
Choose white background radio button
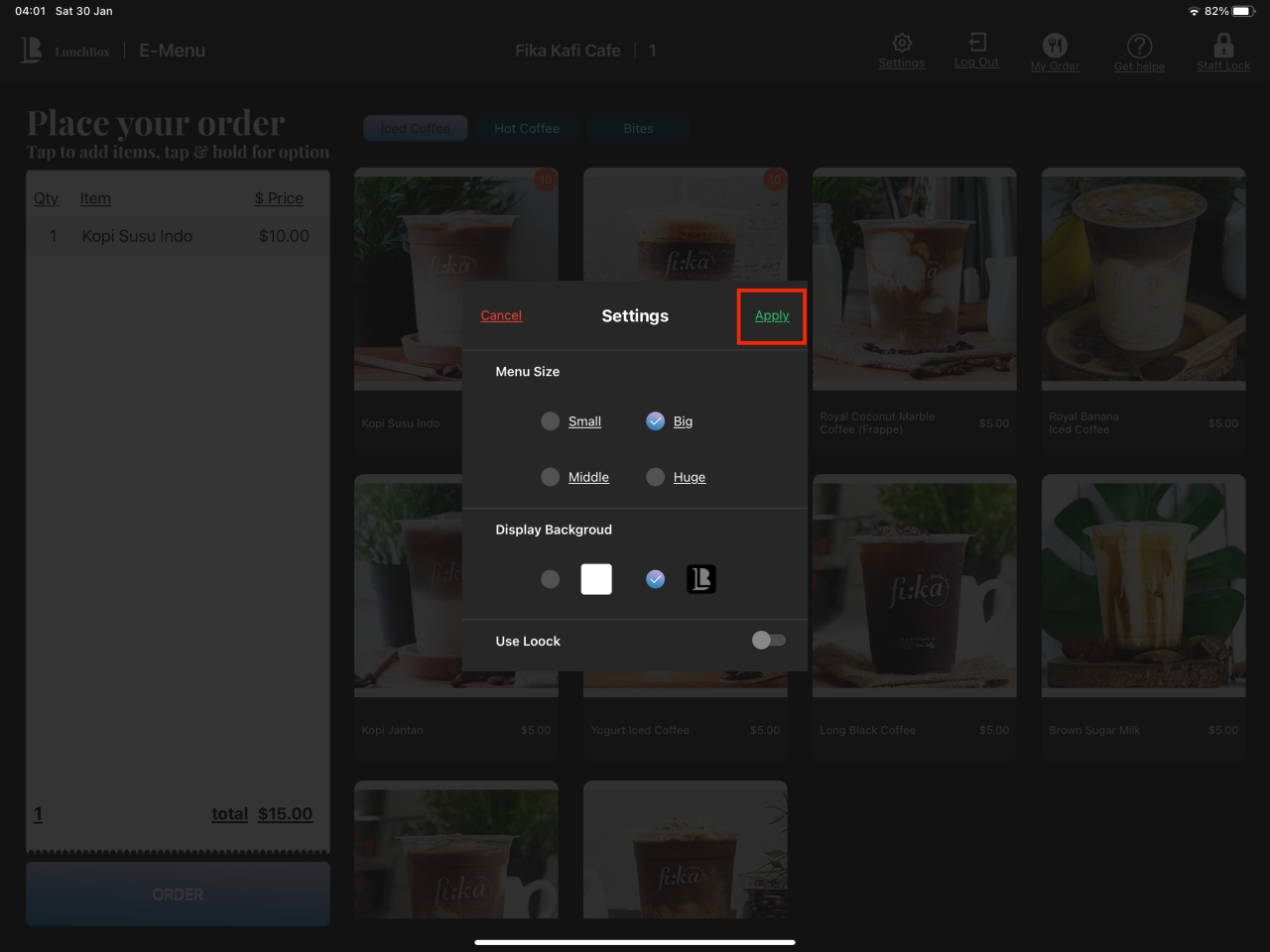(550, 579)
